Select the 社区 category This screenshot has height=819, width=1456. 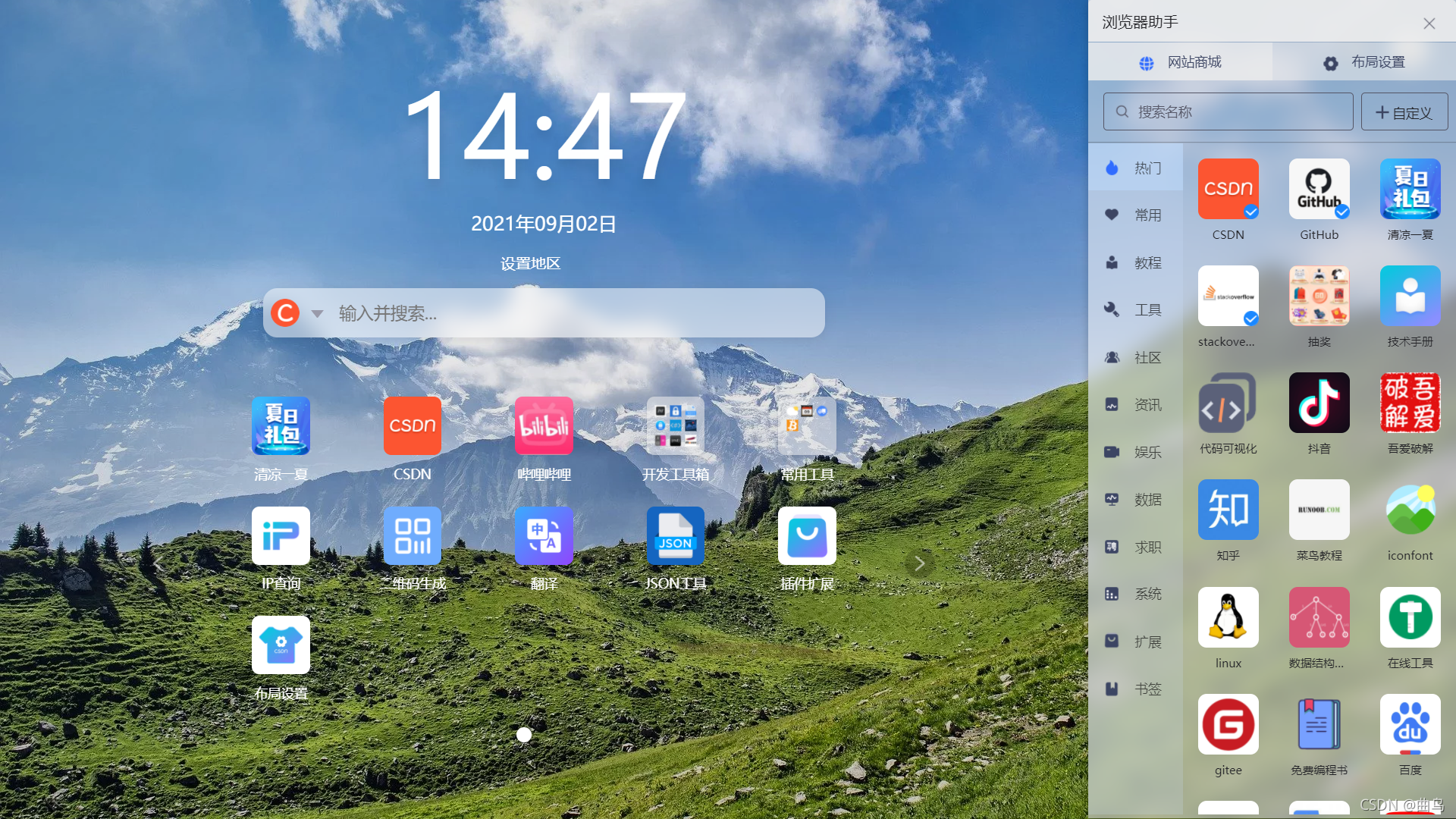pos(1135,357)
